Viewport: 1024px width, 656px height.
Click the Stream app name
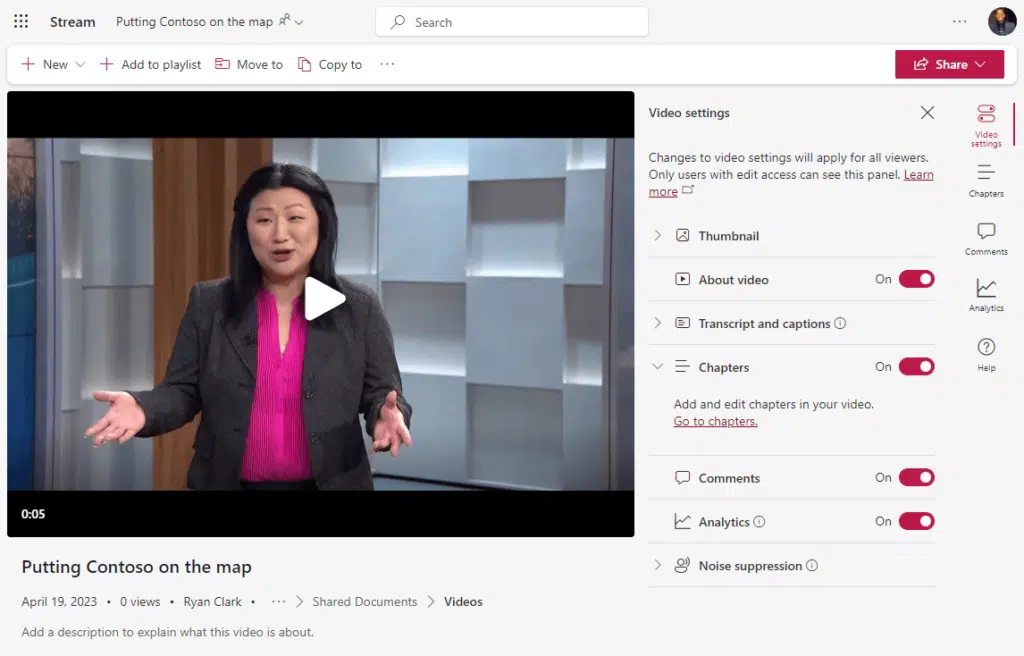pos(72,22)
